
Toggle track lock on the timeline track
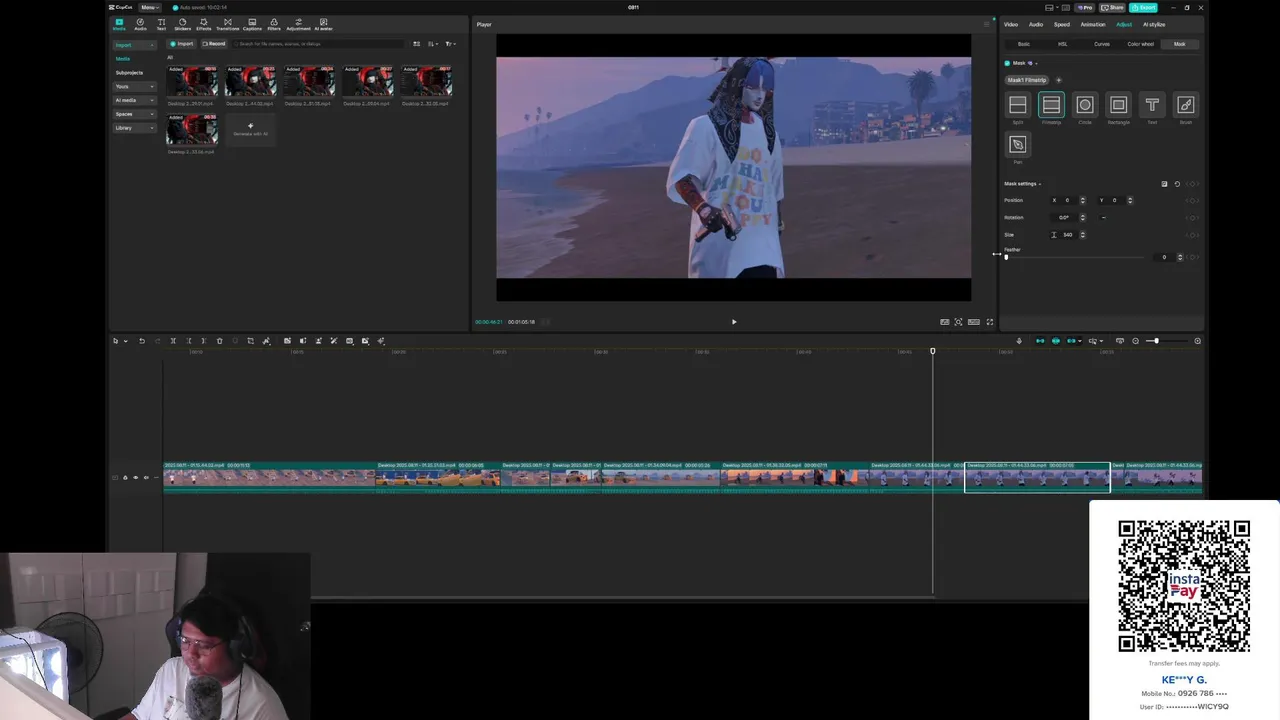[x=125, y=478]
